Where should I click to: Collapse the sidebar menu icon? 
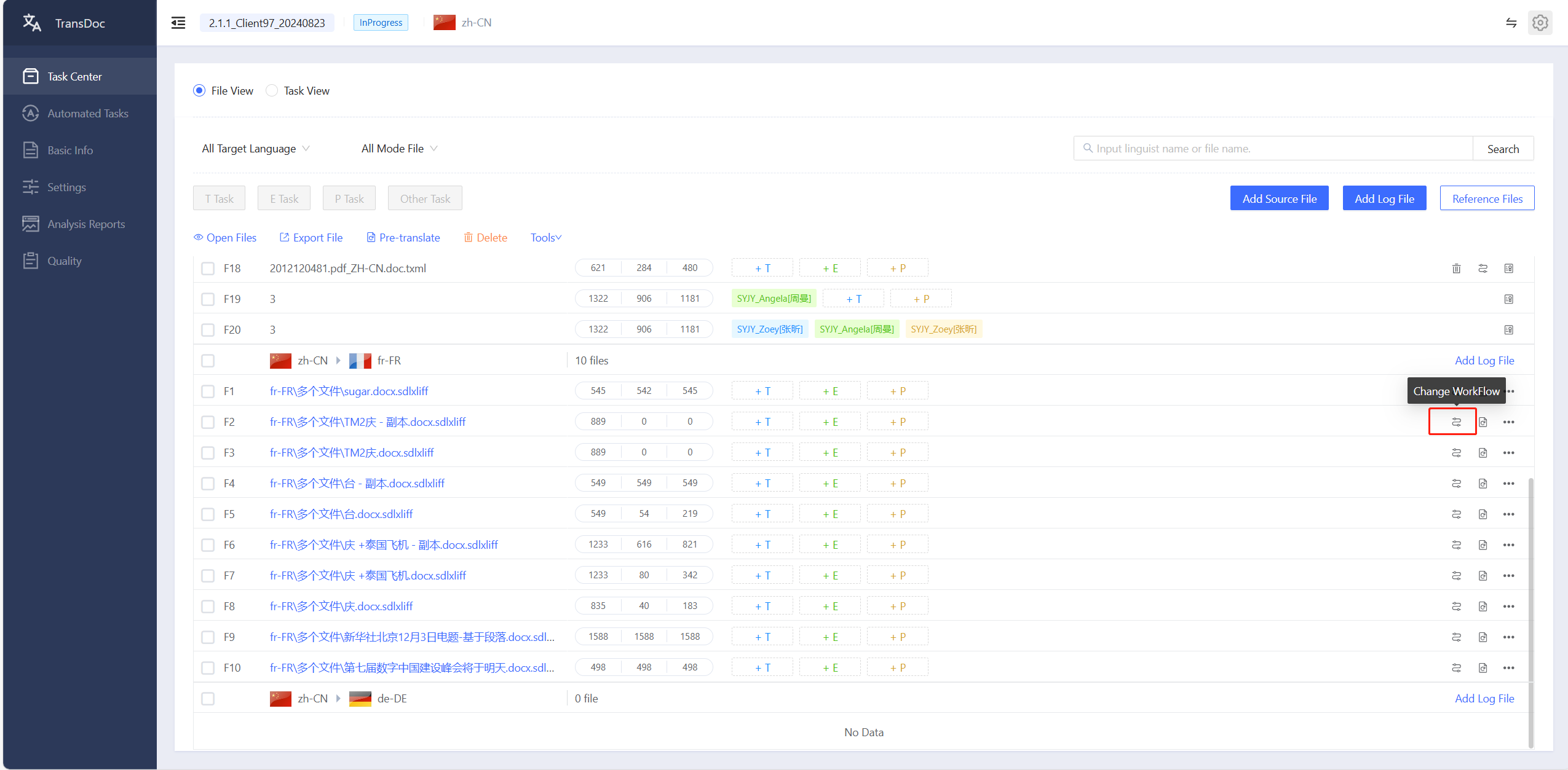(x=178, y=23)
